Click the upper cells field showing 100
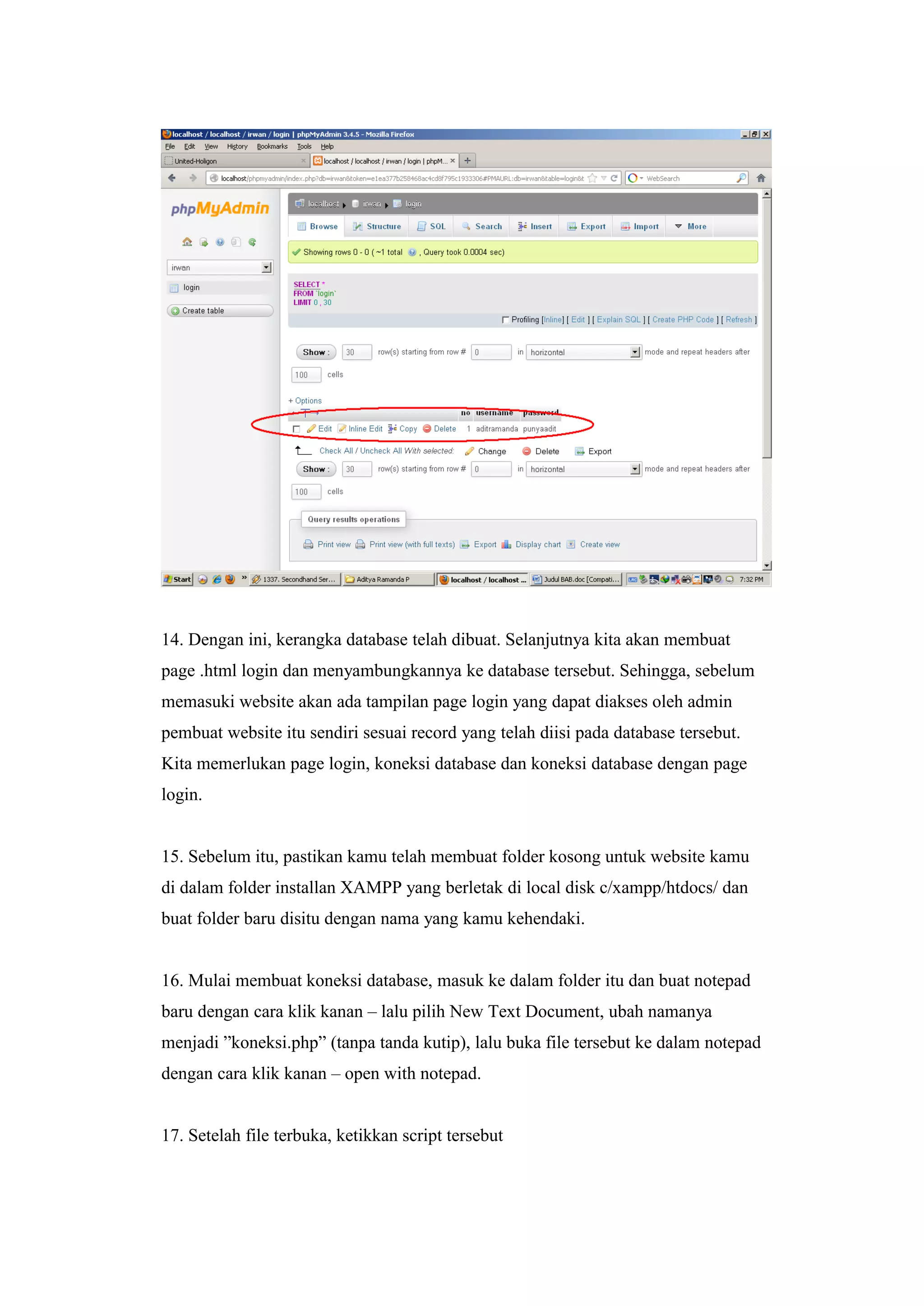 pyautogui.click(x=306, y=375)
